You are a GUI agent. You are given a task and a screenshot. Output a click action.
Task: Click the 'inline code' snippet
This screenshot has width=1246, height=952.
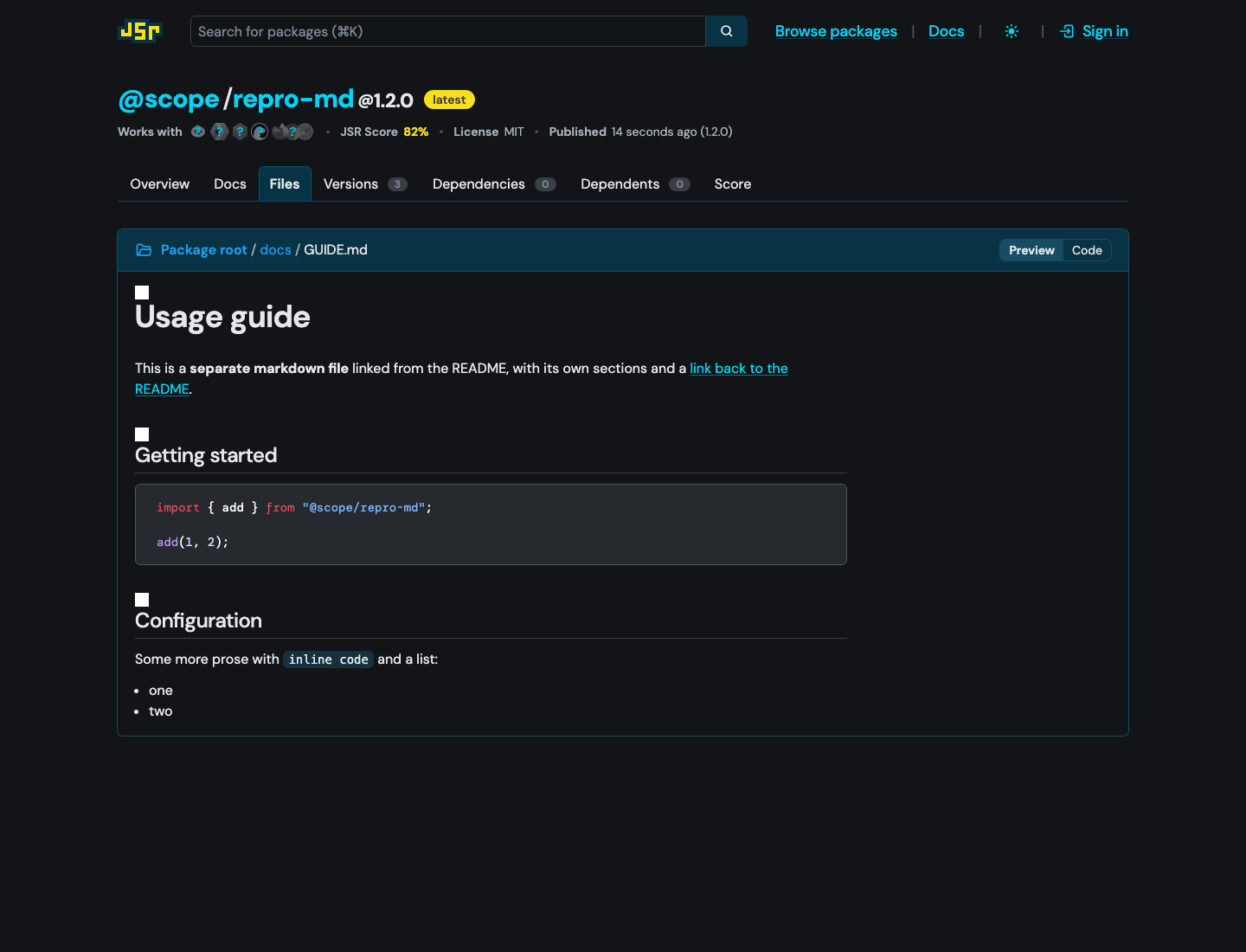pyautogui.click(x=329, y=659)
